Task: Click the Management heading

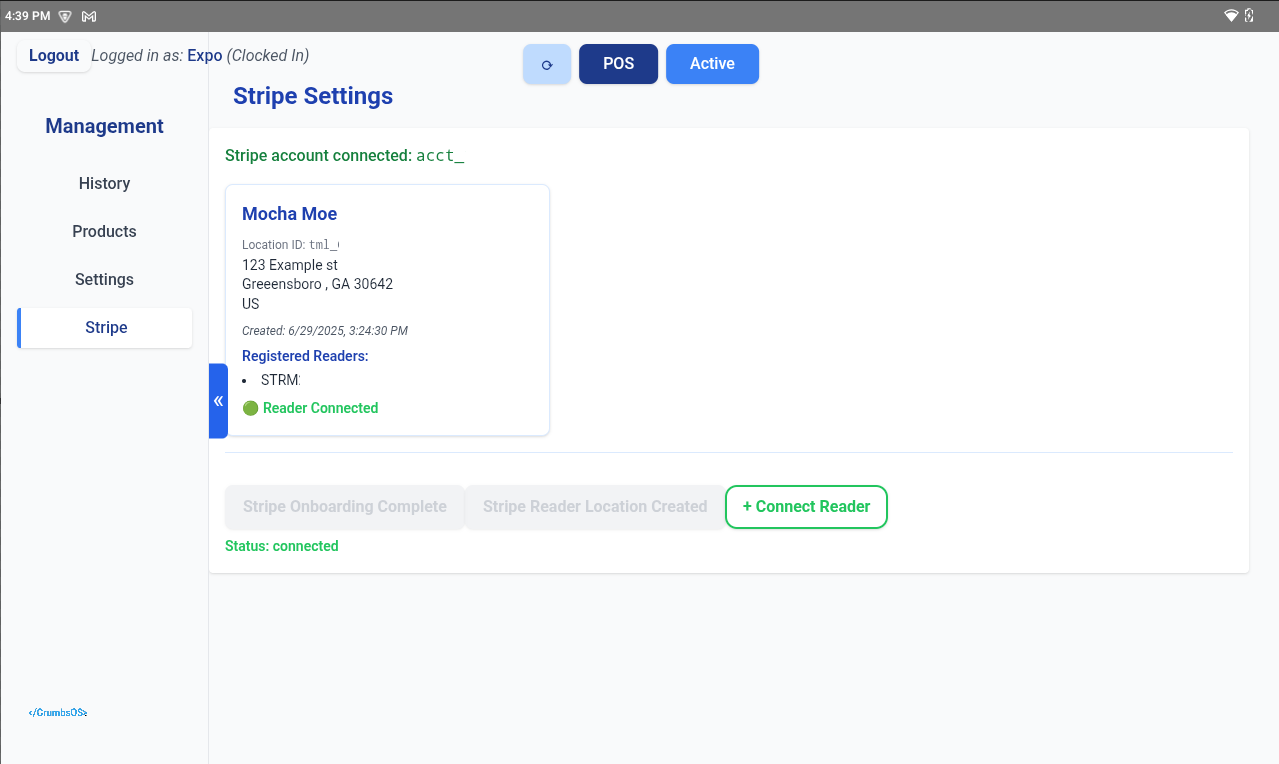Action: tap(105, 126)
